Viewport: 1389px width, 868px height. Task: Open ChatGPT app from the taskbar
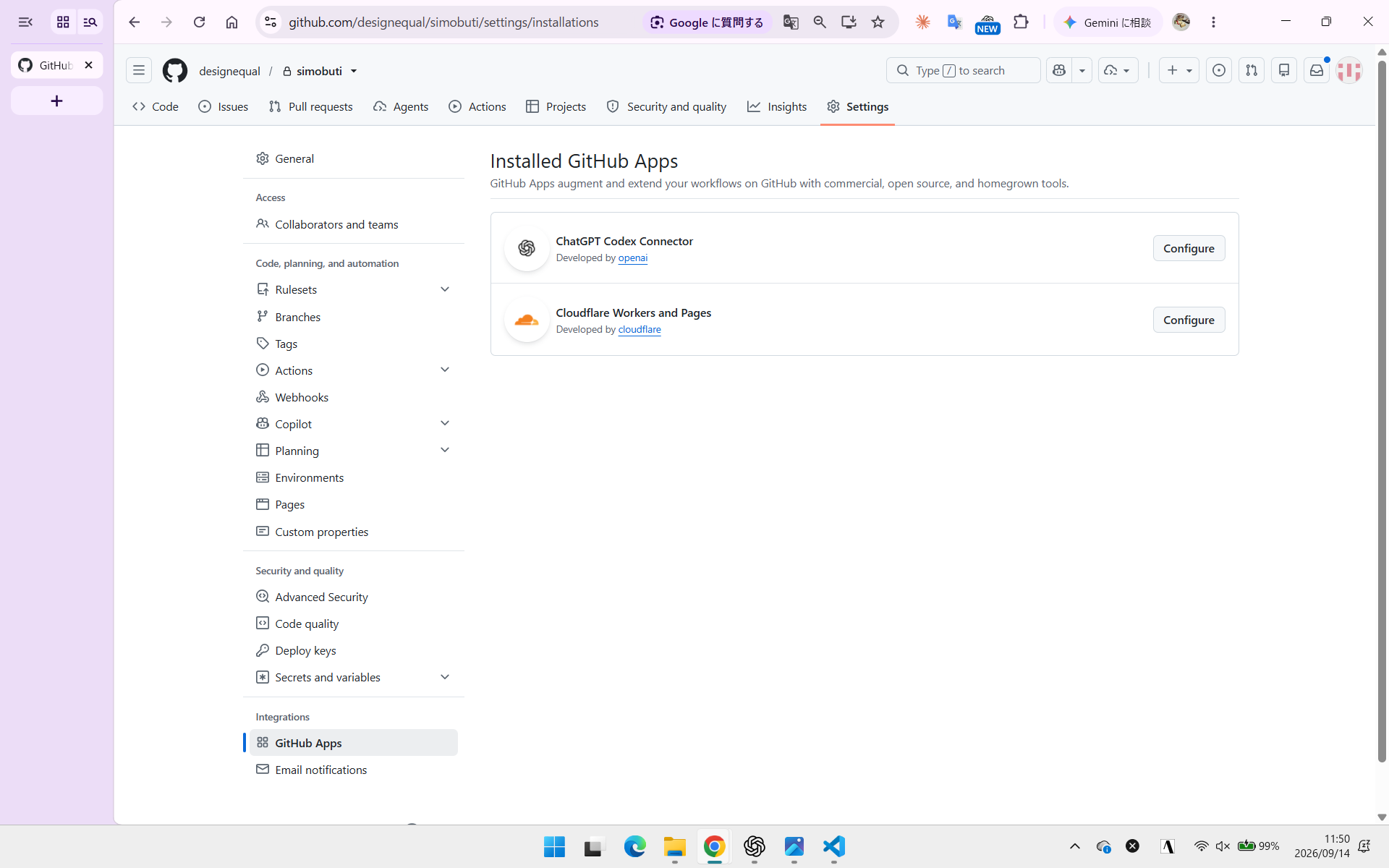pos(754,846)
